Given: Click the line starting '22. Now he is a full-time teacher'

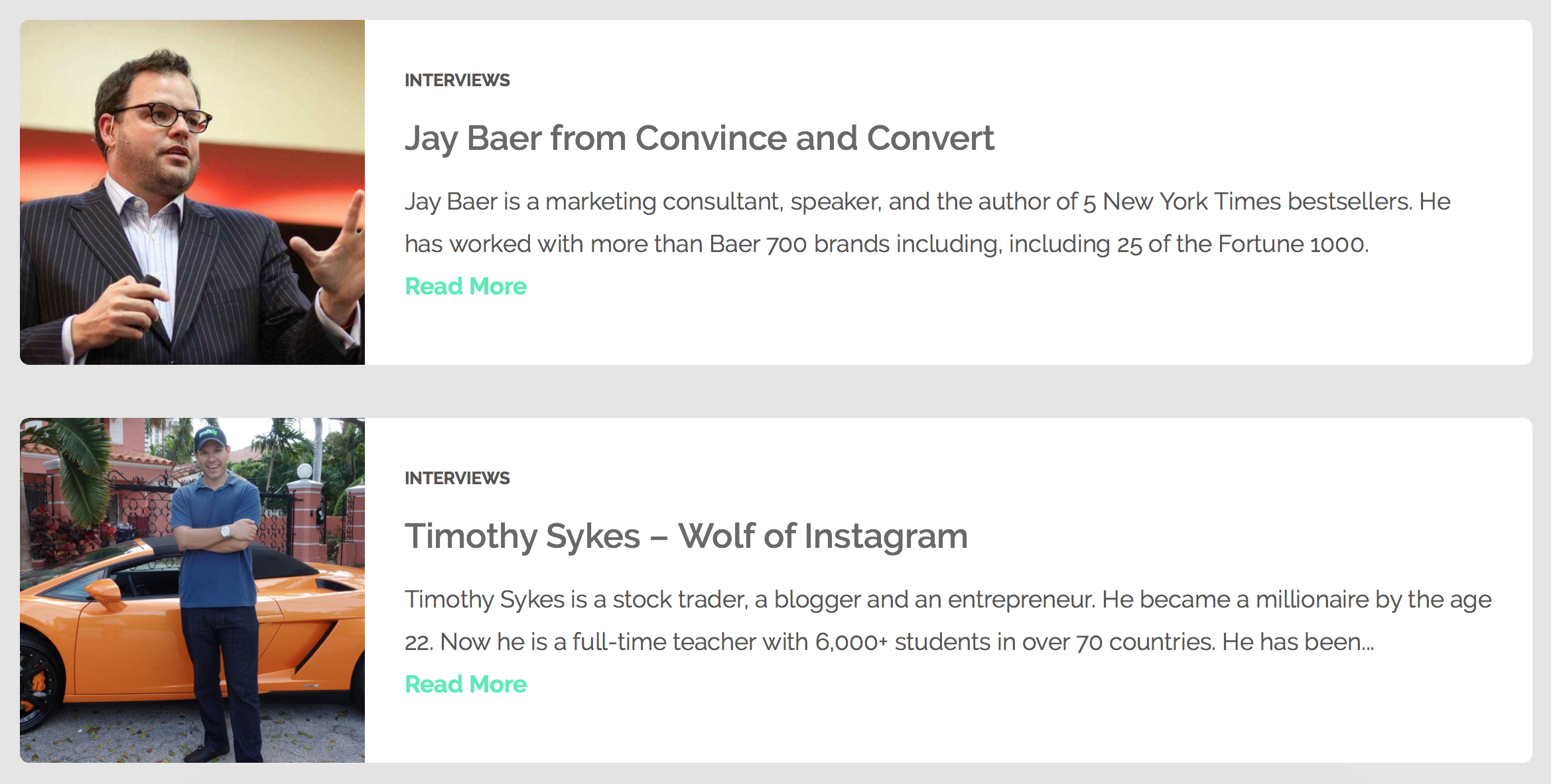Looking at the screenshot, I should tap(889, 642).
